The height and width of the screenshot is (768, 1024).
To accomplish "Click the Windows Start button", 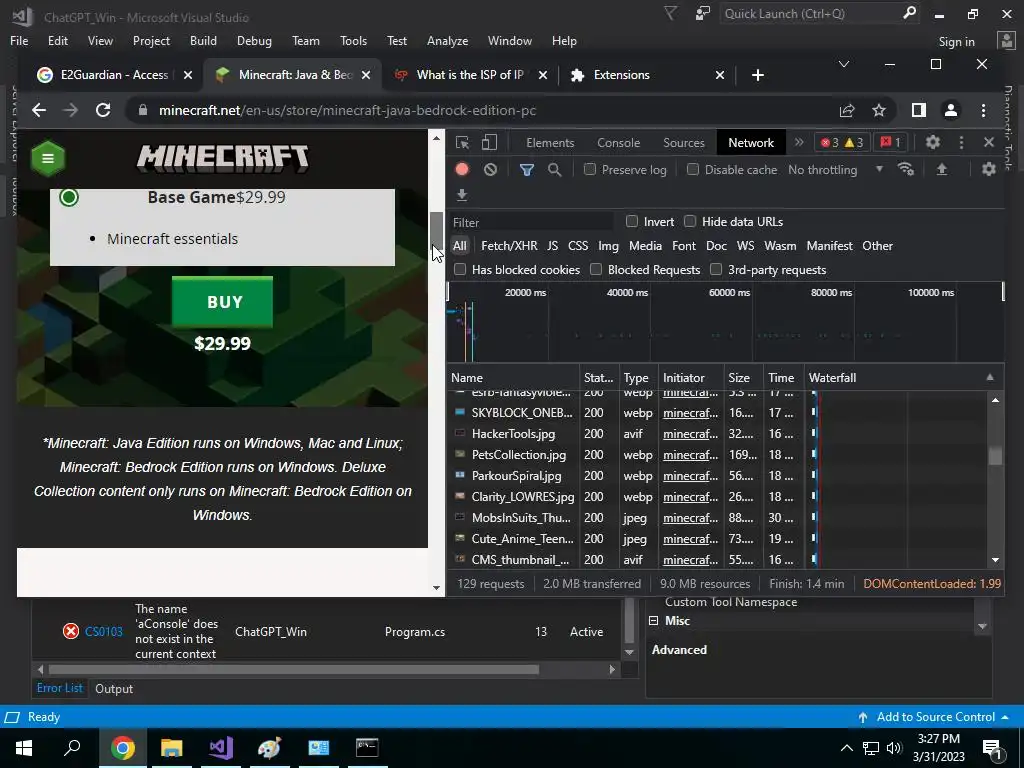I will (24, 747).
